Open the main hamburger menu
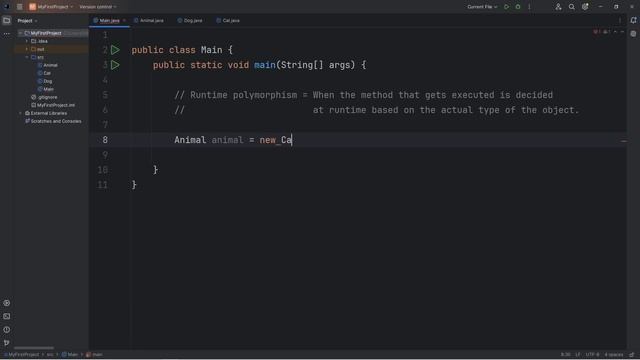Screen dimensions: 640x360 [20, 7]
